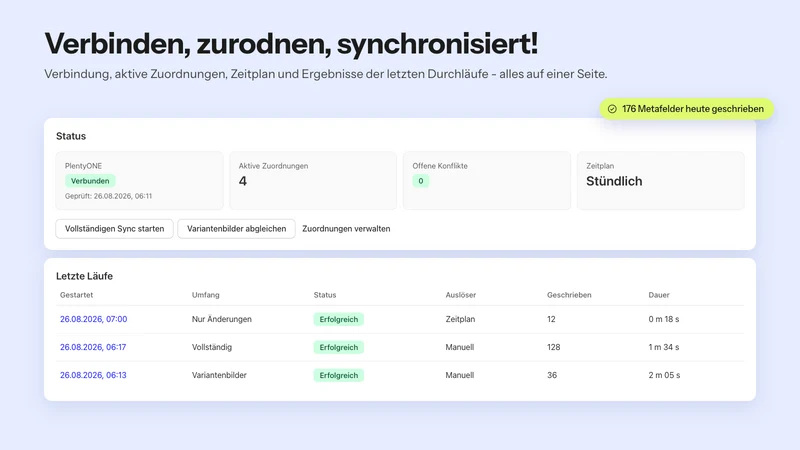Click the duration 0 m 18 s
This screenshot has width=800, height=450.
(664, 319)
